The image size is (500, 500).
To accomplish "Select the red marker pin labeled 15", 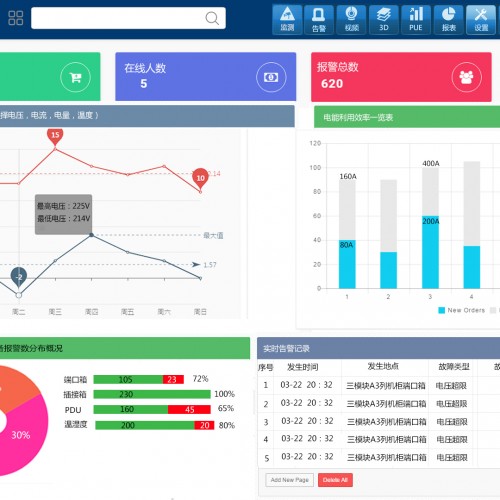I will coord(55,137).
